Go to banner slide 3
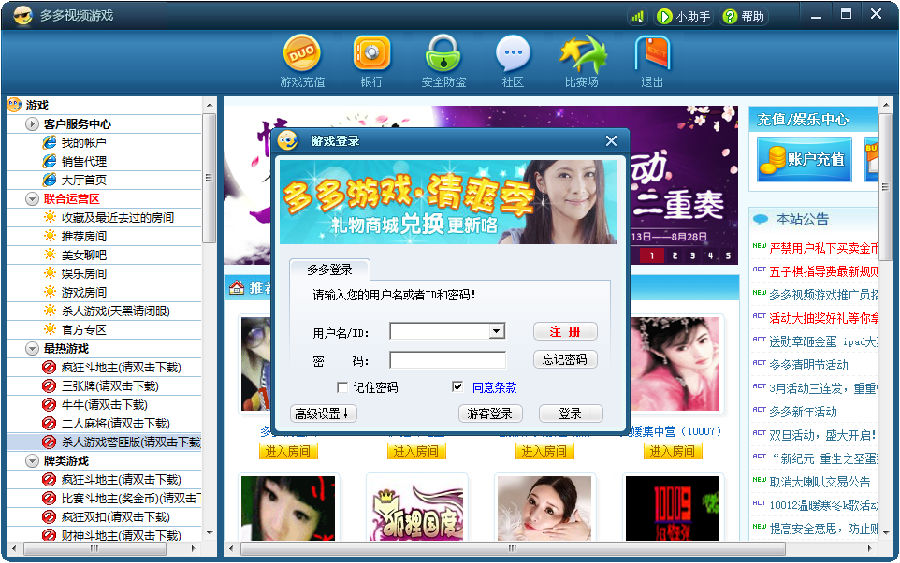 click(x=692, y=256)
